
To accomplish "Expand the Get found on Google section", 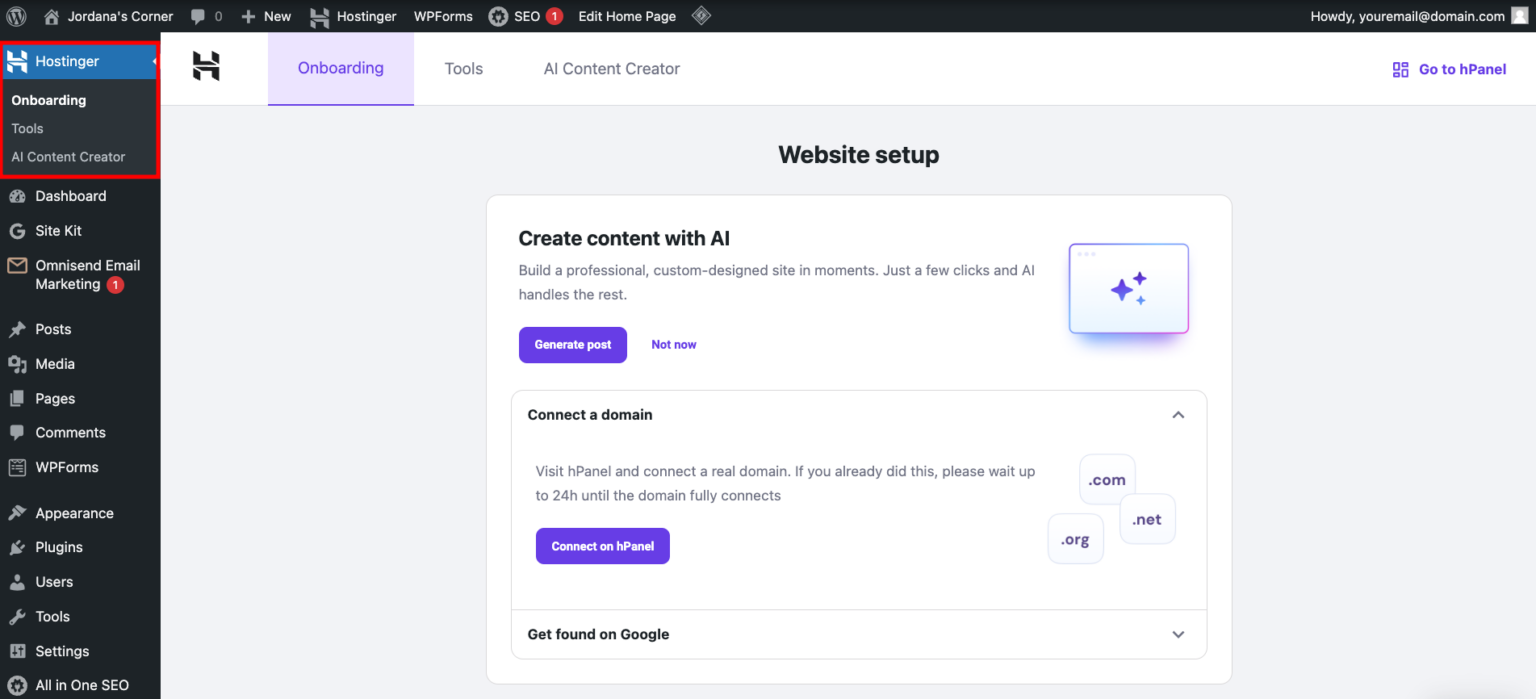I will pyautogui.click(x=1178, y=634).
